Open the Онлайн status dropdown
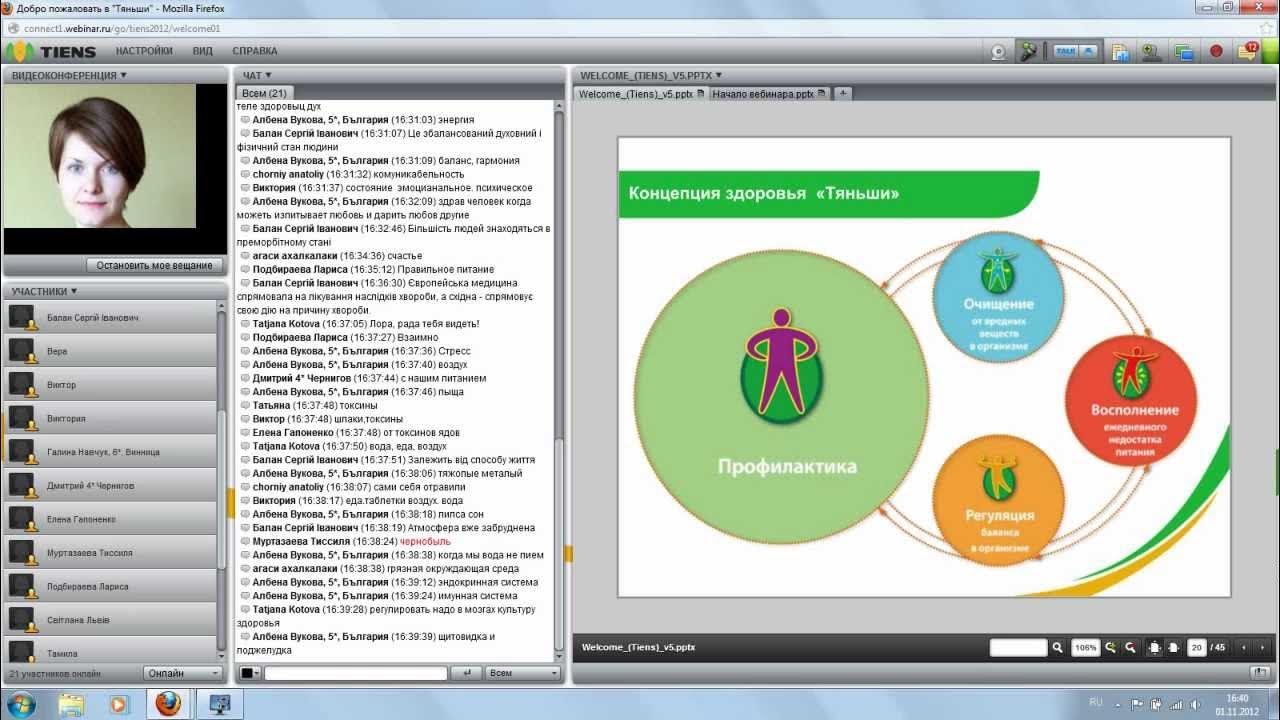The height and width of the screenshot is (720, 1280). pyautogui.click(x=183, y=673)
